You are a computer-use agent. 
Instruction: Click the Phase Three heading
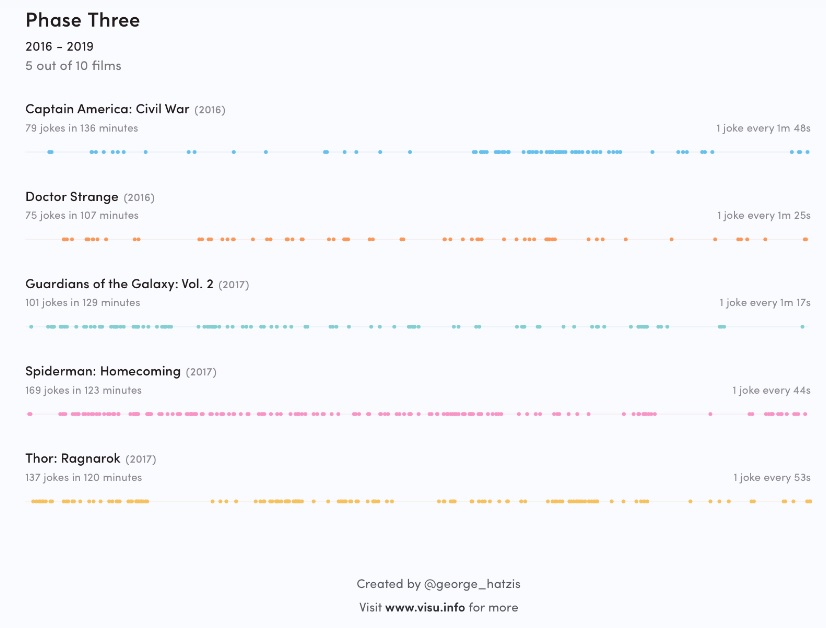[83, 20]
